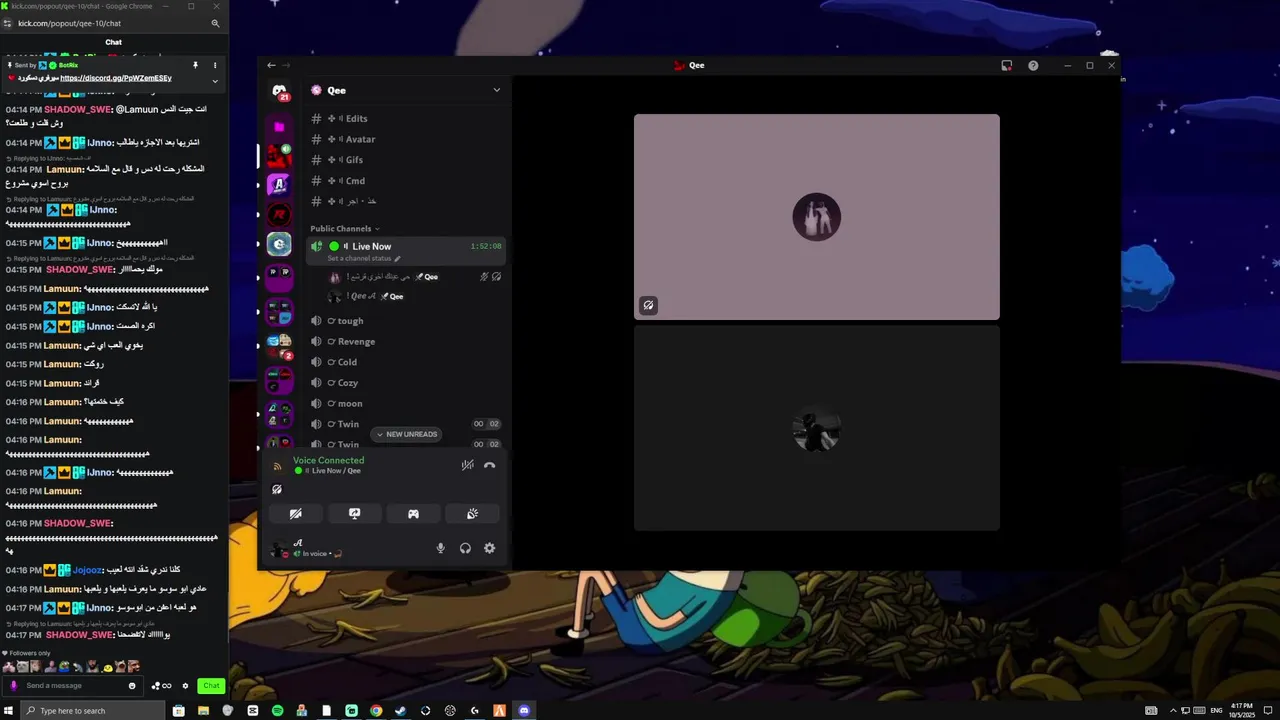The width and height of the screenshot is (1280, 720).
Task: Select the teal 'C' server icon
Action: 279,244
